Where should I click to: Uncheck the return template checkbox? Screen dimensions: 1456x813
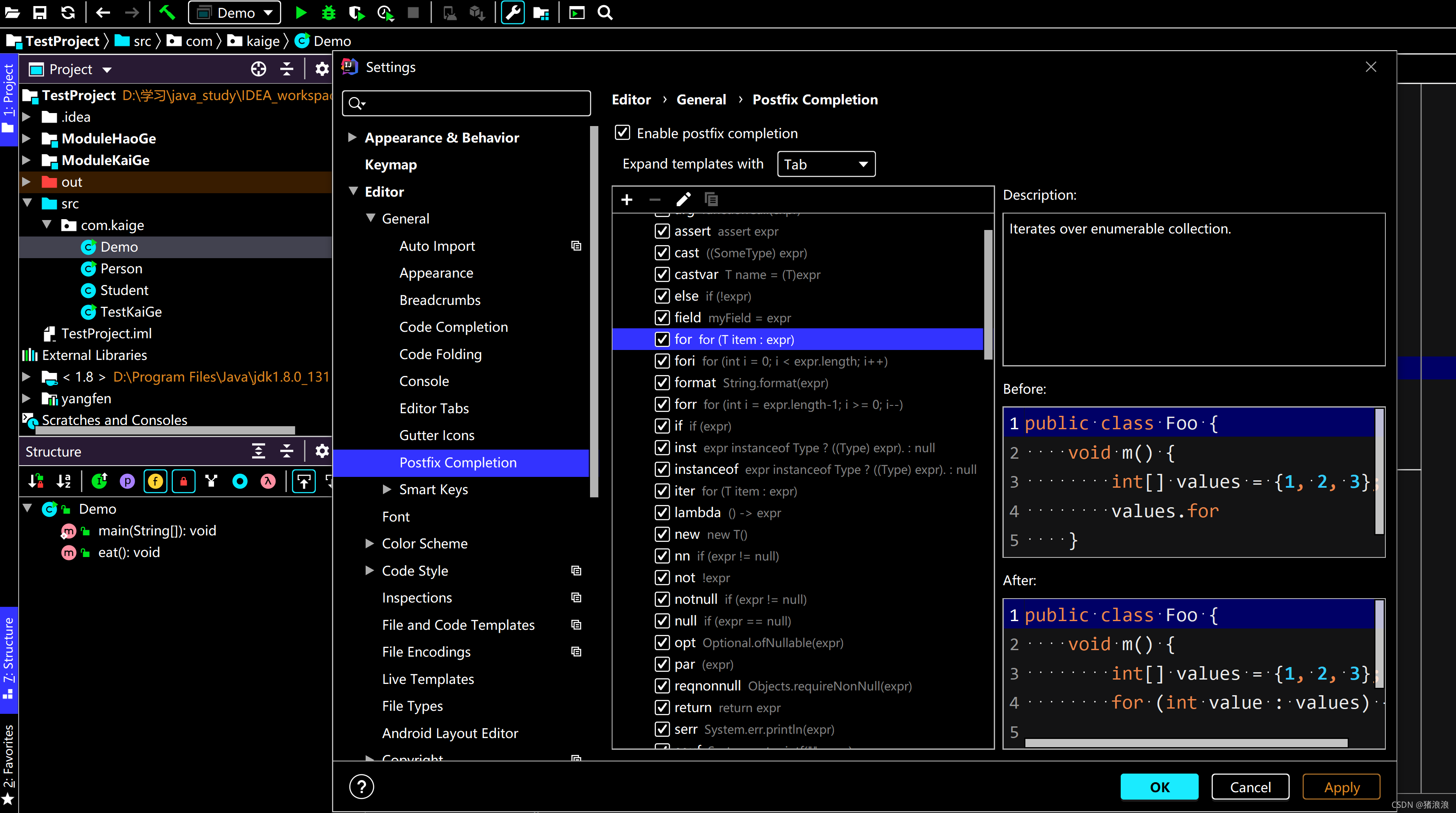coord(662,707)
